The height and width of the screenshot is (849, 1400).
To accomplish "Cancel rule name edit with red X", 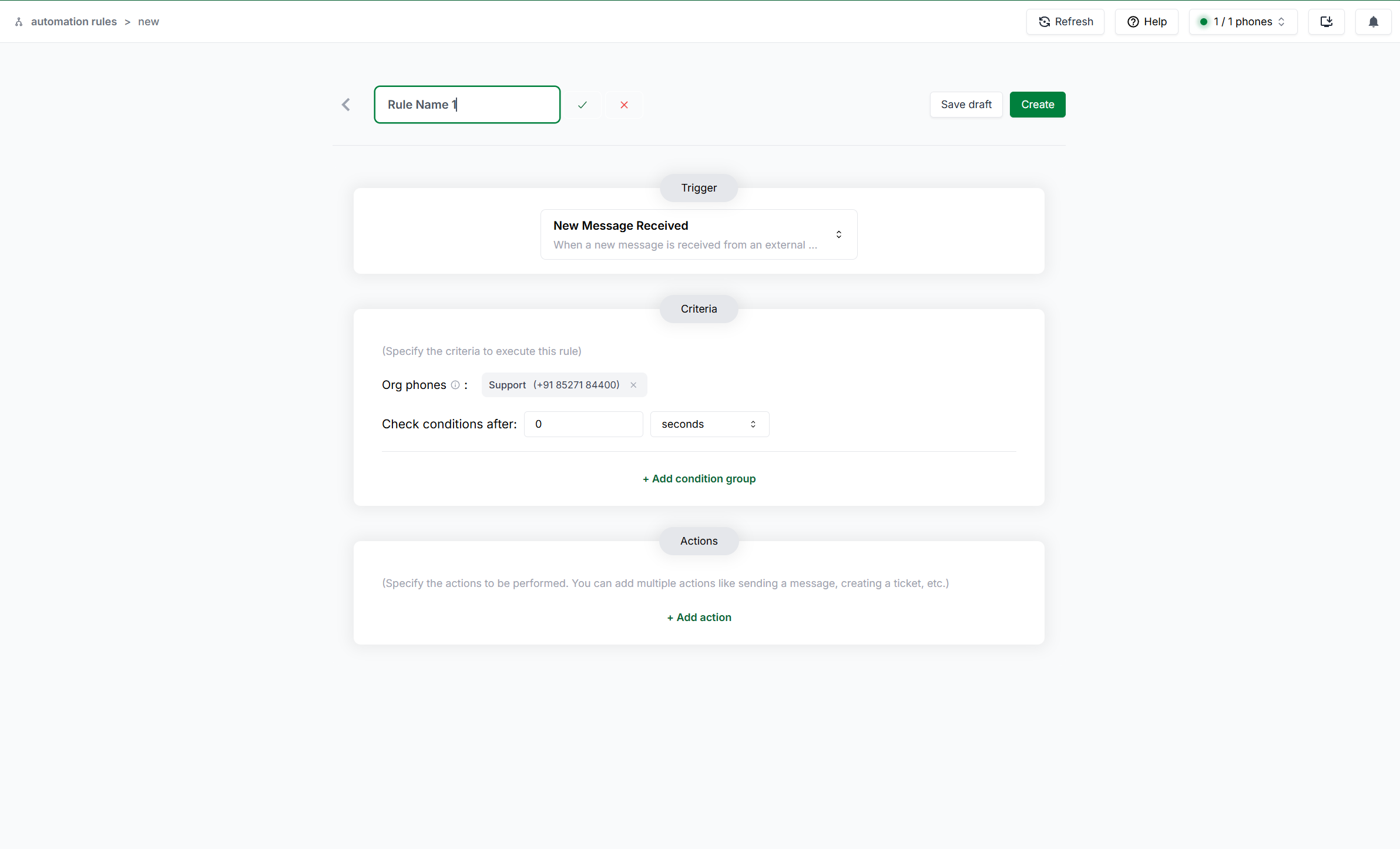I will click(x=624, y=105).
